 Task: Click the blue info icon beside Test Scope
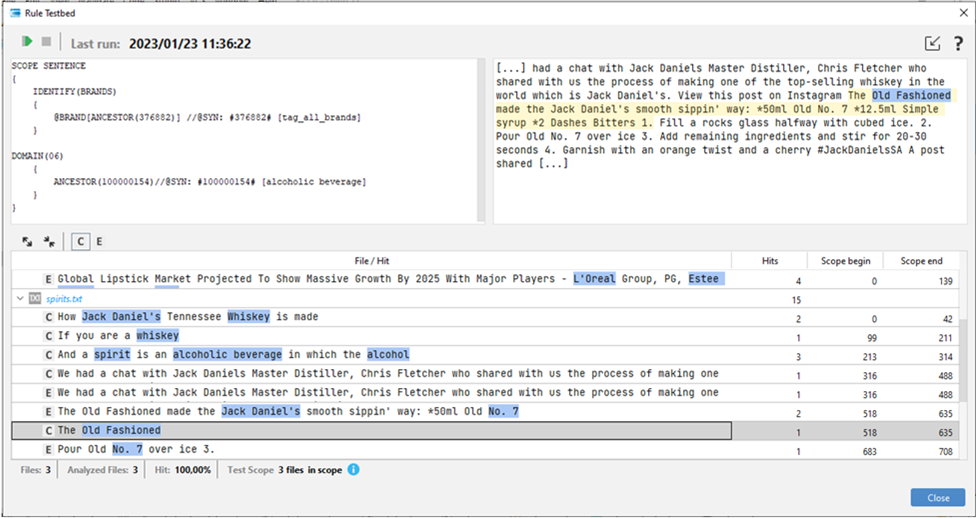point(353,469)
